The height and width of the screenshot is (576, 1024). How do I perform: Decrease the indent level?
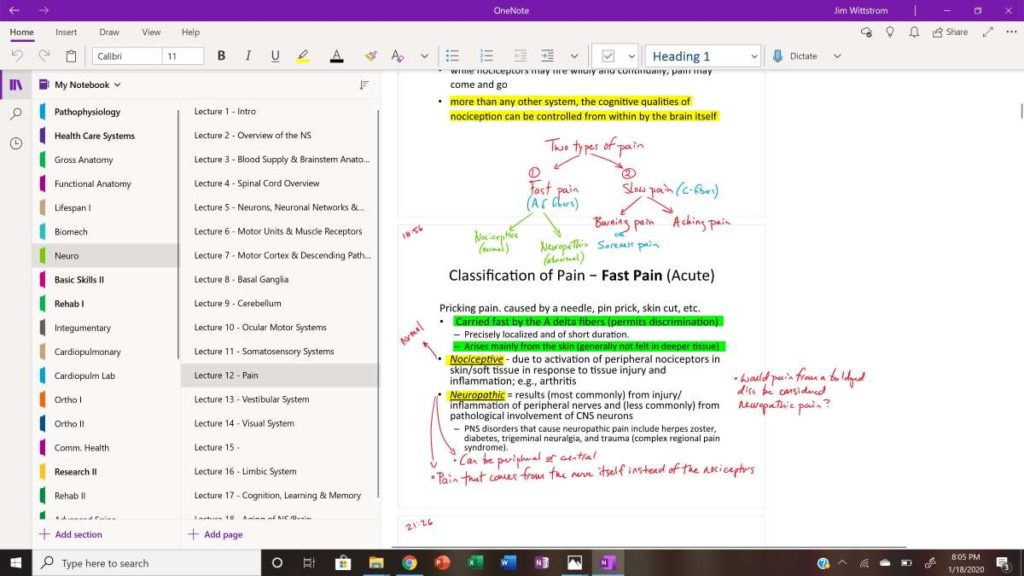[520, 56]
